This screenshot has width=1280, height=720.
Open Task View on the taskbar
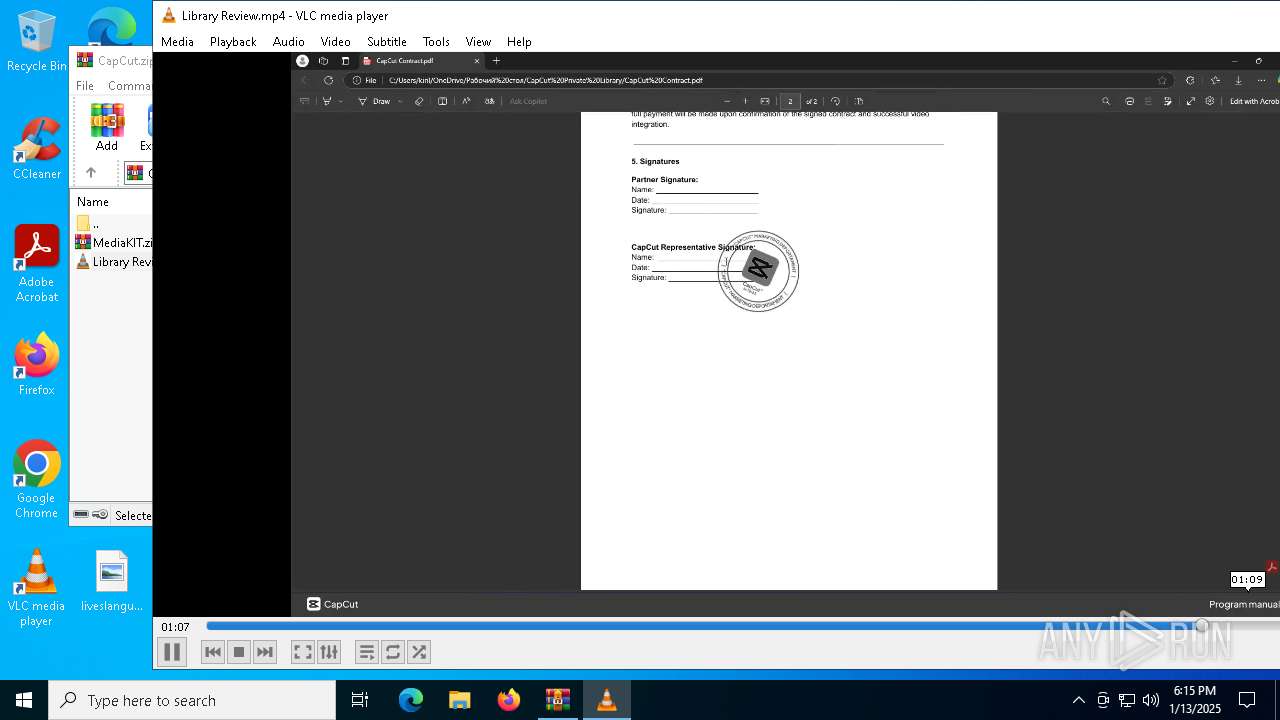click(x=360, y=700)
